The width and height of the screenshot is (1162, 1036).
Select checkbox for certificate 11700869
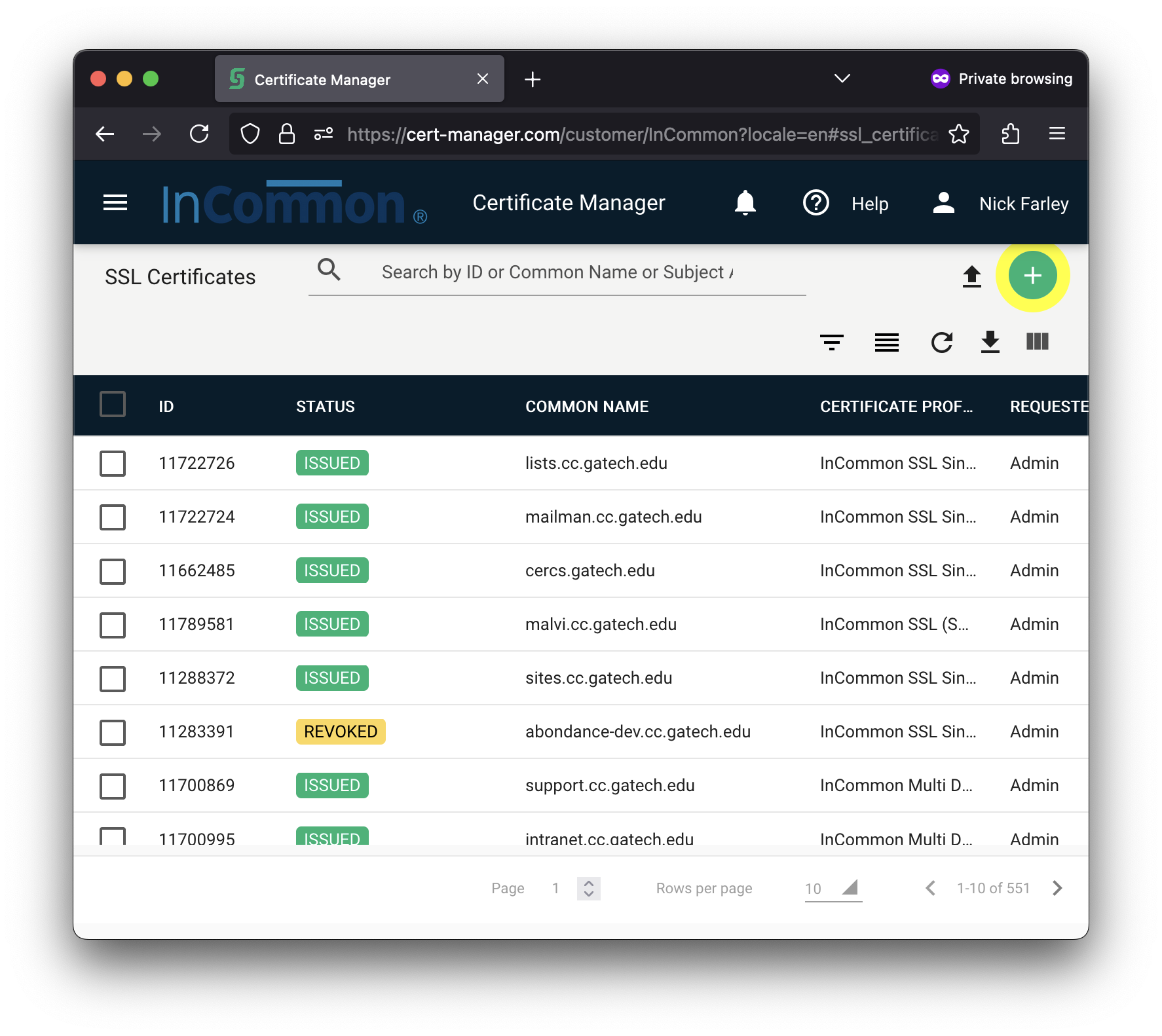point(113,786)
